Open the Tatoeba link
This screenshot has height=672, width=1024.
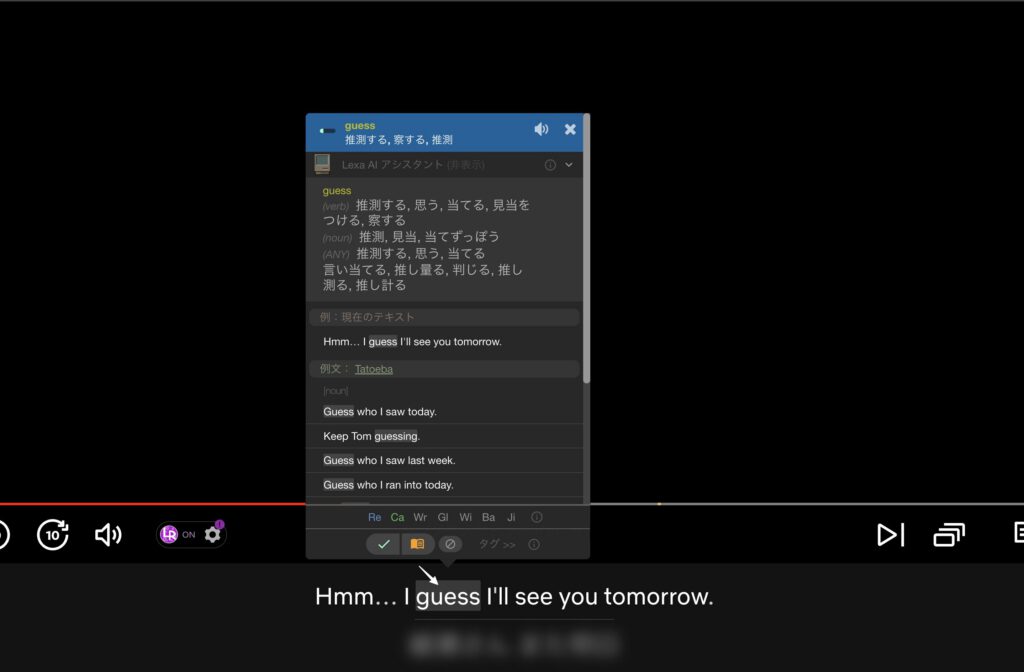click(374, 368)
